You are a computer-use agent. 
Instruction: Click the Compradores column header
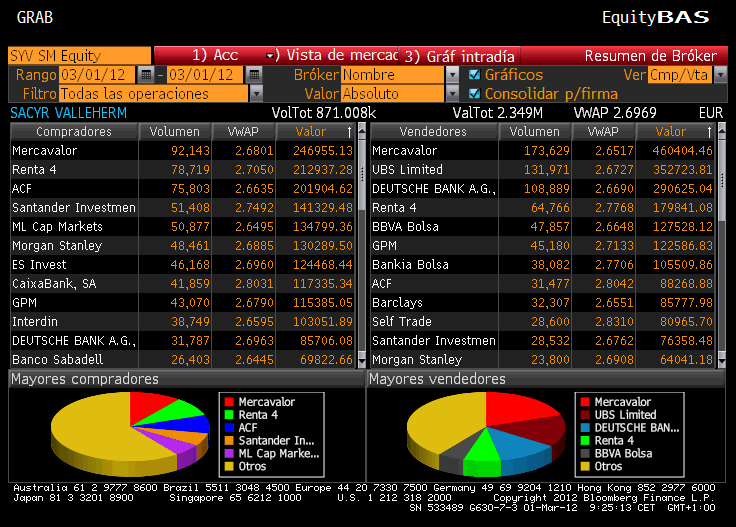74,132
